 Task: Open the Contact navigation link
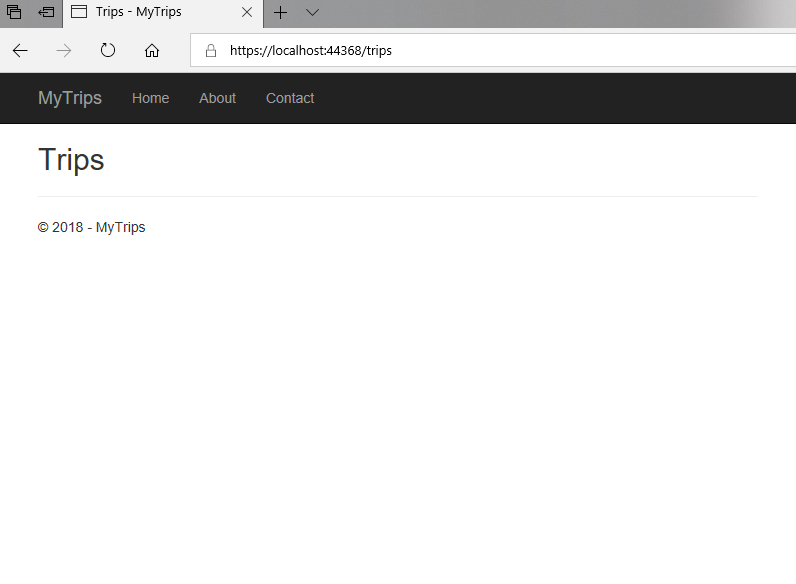click(290, 98)
